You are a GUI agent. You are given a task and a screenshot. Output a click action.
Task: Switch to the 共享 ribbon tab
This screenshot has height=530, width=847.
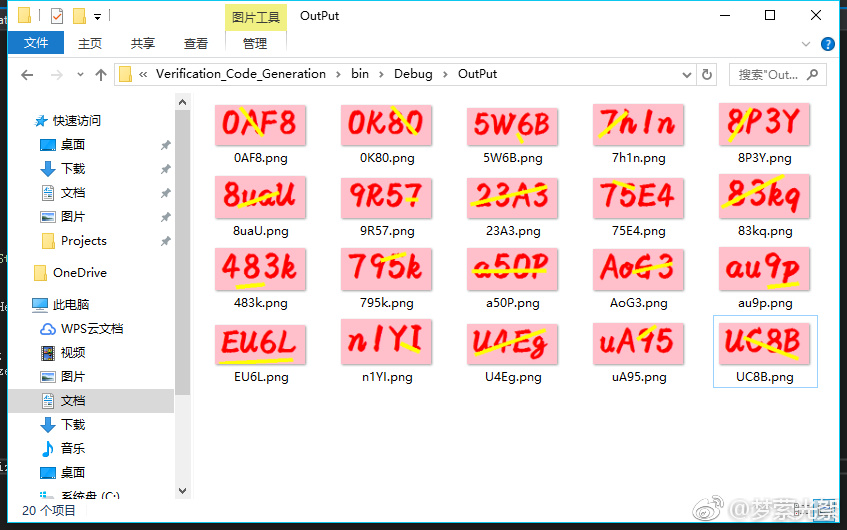[x=143, y=43]
